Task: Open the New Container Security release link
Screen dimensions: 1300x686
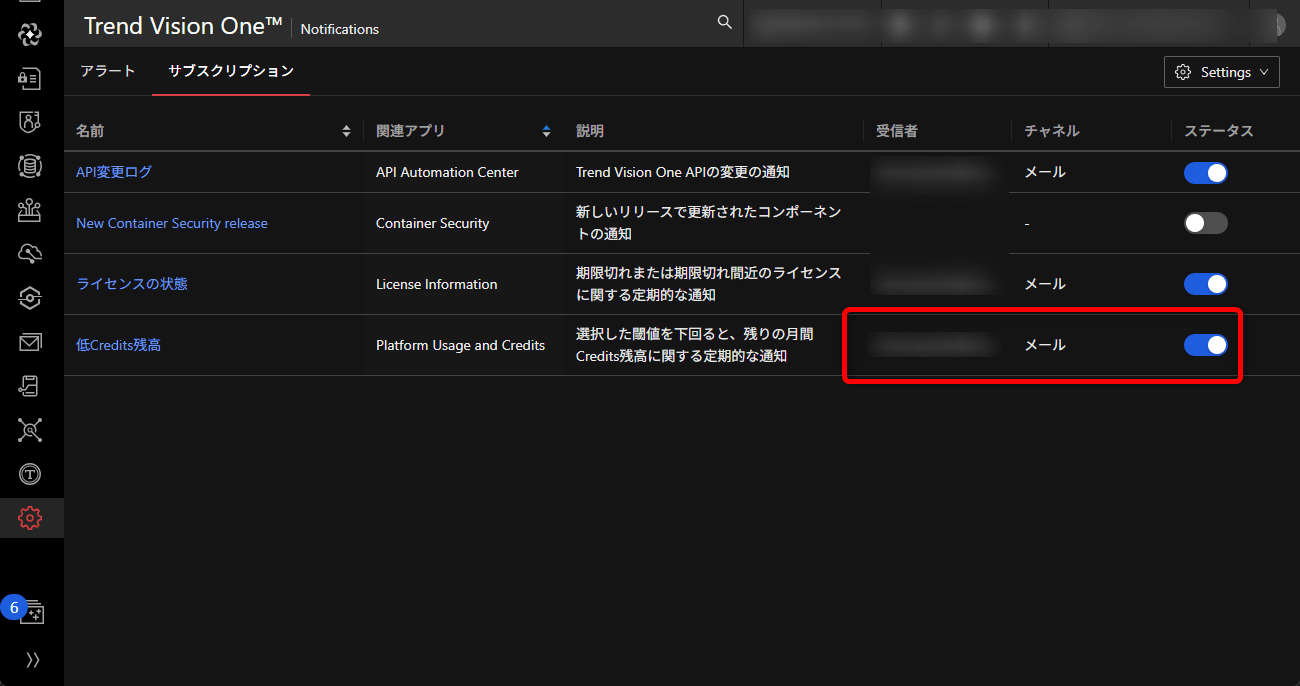Action: click(x=171, y=223)
